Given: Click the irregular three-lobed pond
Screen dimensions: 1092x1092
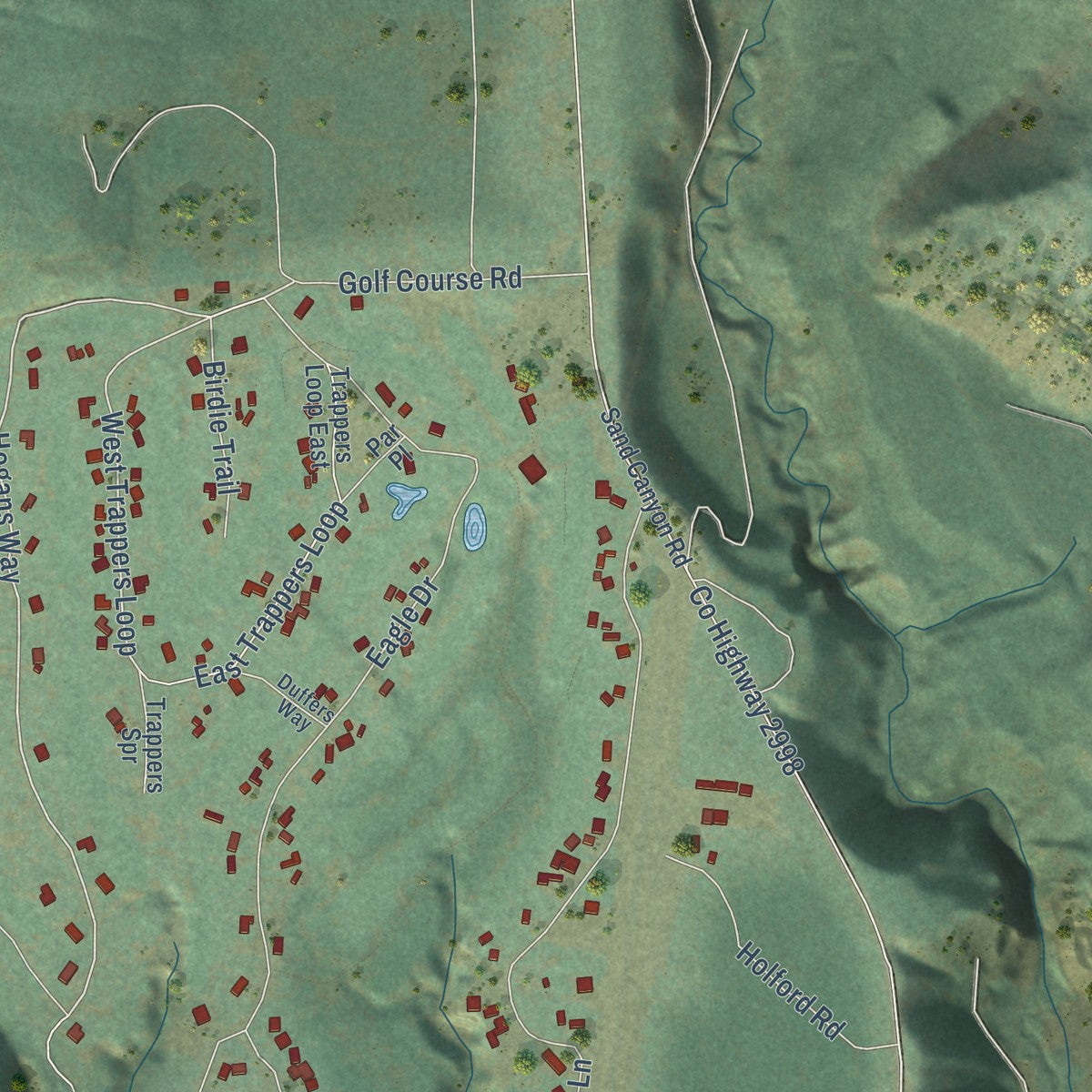Looking at the screenshot, I should point(406,499).
